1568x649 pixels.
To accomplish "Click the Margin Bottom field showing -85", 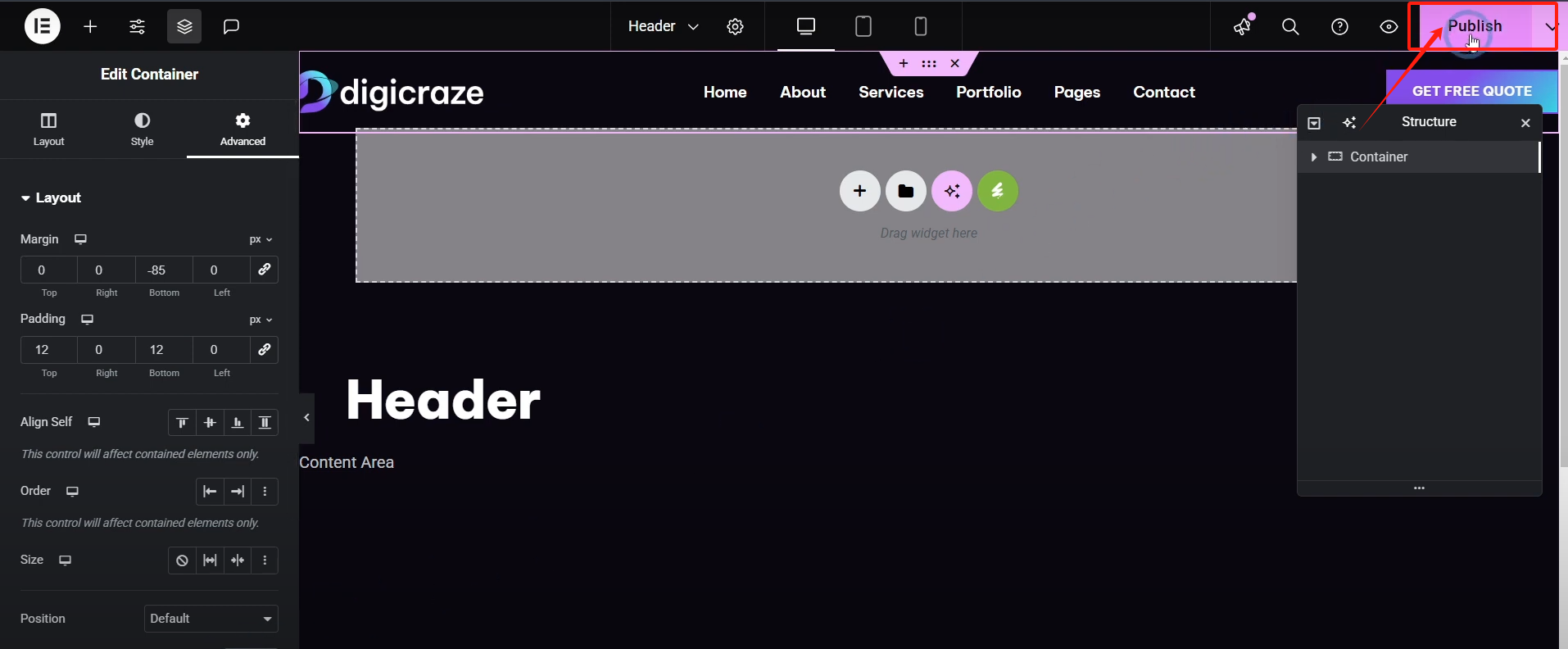I will pos(164,270).
